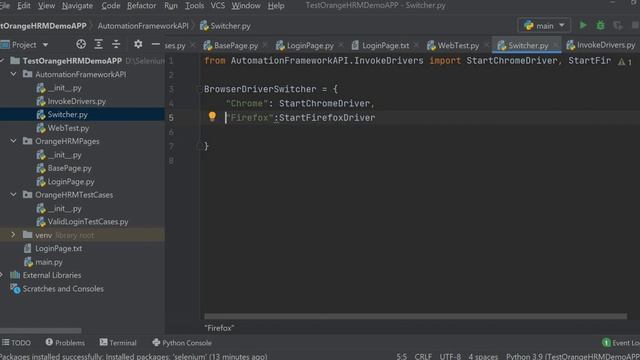Viewport: 640px width, 360px height.
Task: Close the LoginPage.py tab
Action: click(341, 45)
